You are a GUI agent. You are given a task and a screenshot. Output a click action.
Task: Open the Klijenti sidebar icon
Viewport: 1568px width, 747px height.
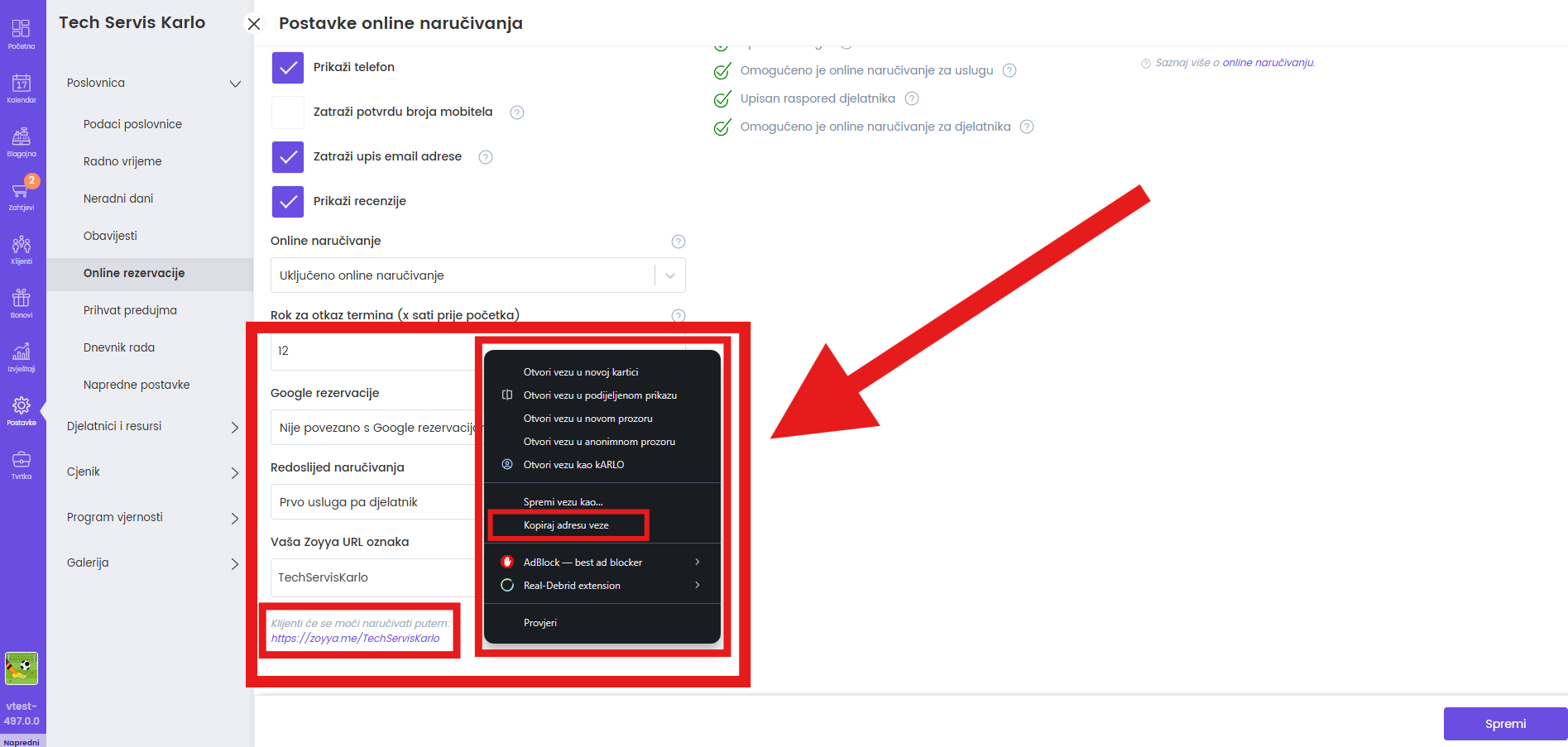pos(22,249)
